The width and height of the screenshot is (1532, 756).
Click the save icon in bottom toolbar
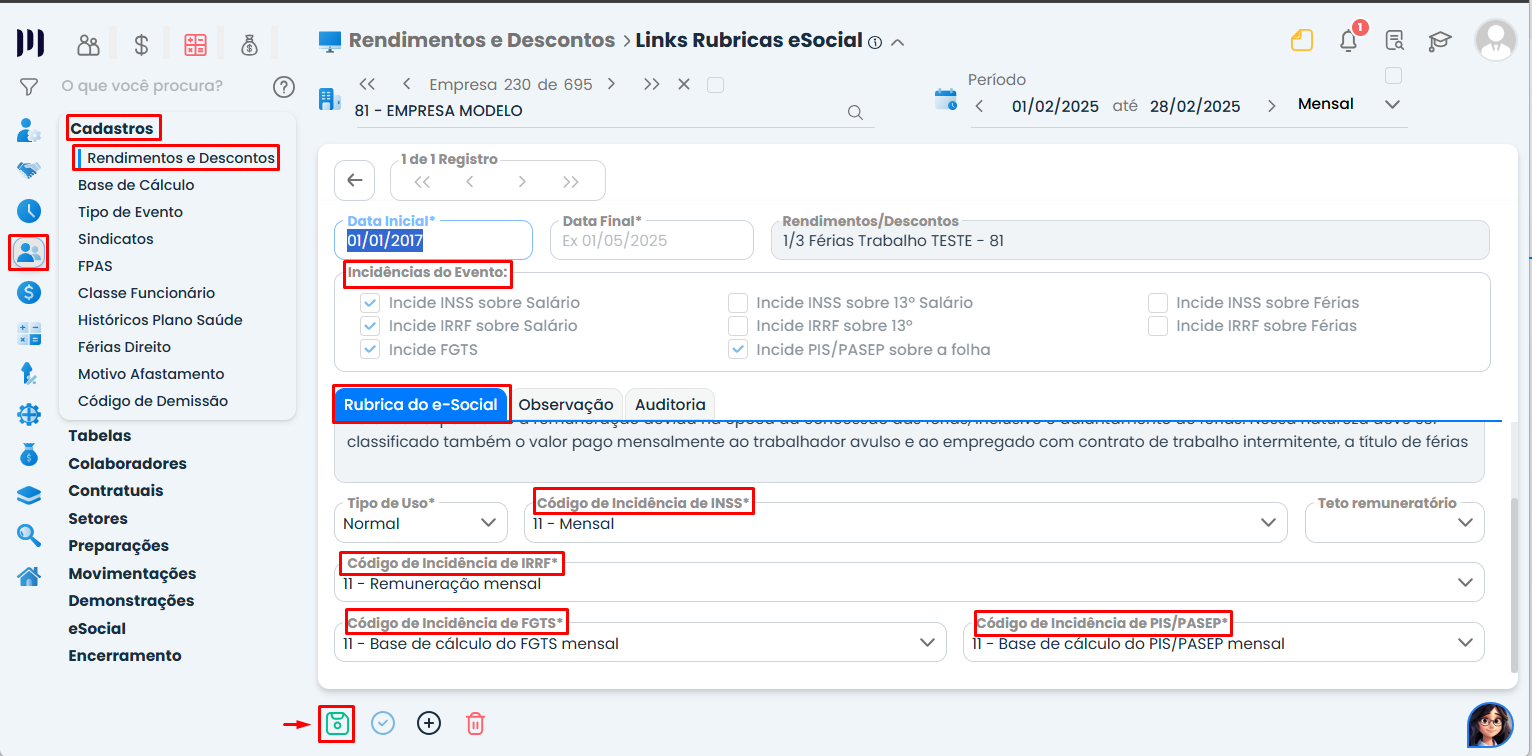(337, 723)
